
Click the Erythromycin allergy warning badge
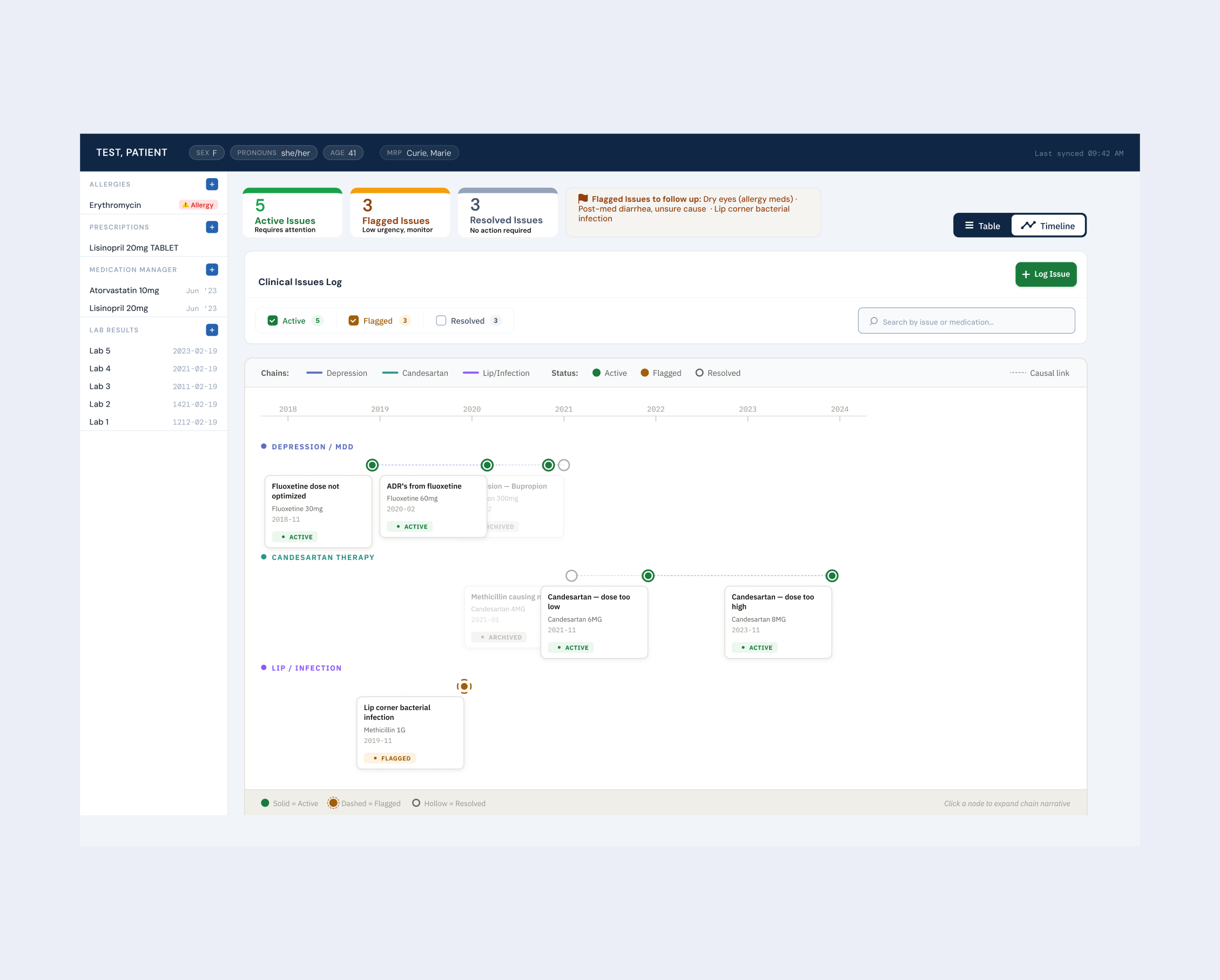pyautogui.click(x=198, y=205)
